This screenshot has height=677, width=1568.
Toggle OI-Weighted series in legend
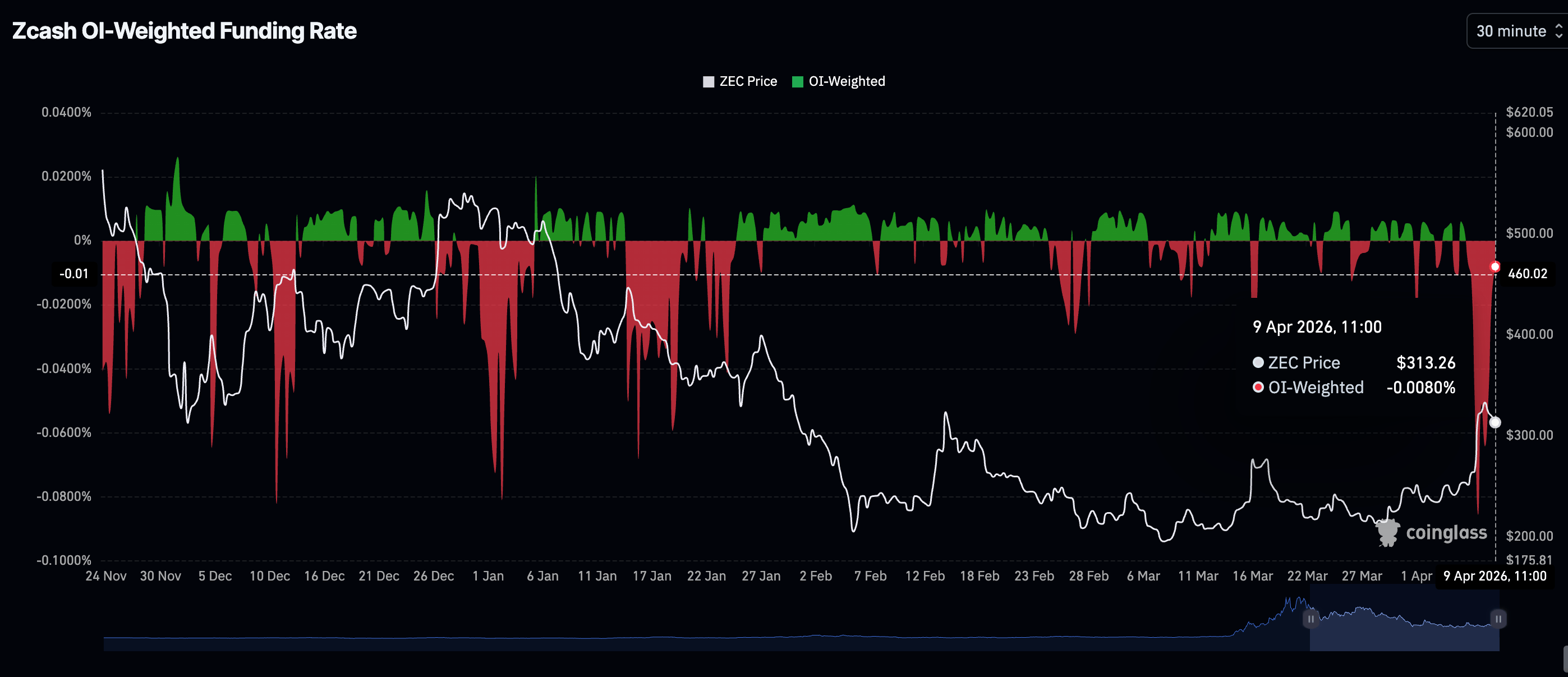[846, 81]
